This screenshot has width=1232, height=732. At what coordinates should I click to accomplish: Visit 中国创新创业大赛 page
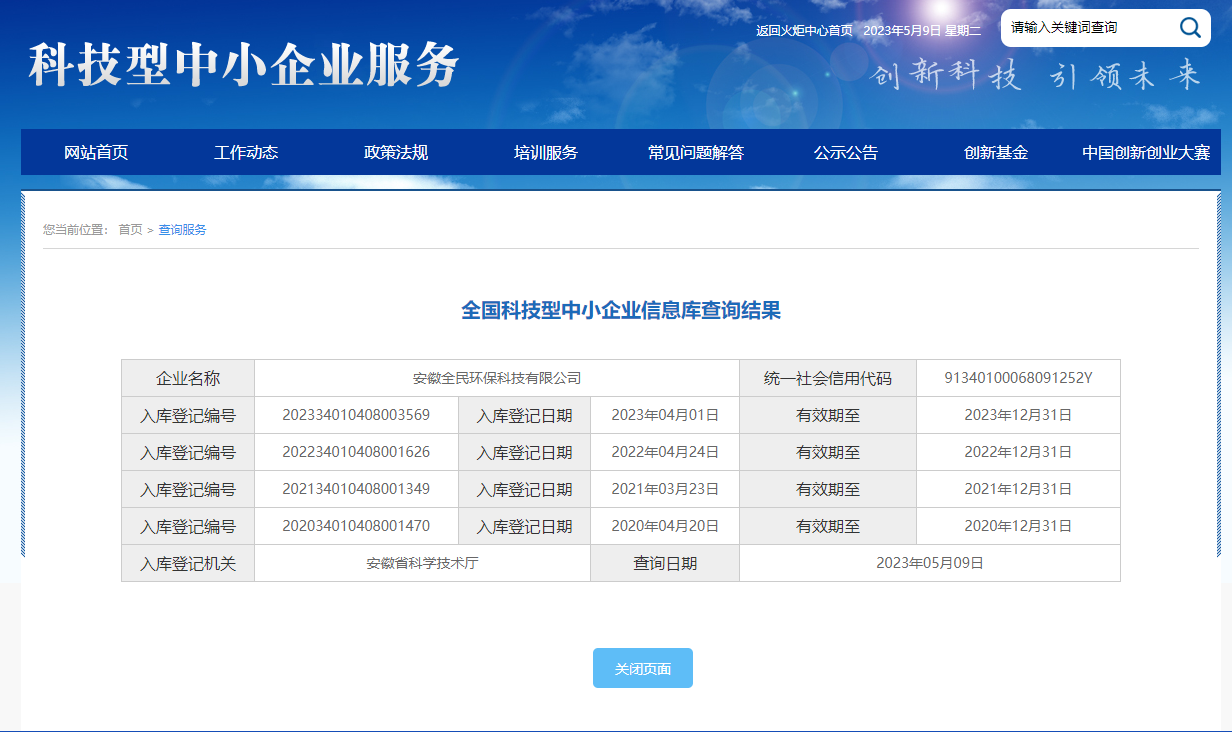[x=1146, y=152]
